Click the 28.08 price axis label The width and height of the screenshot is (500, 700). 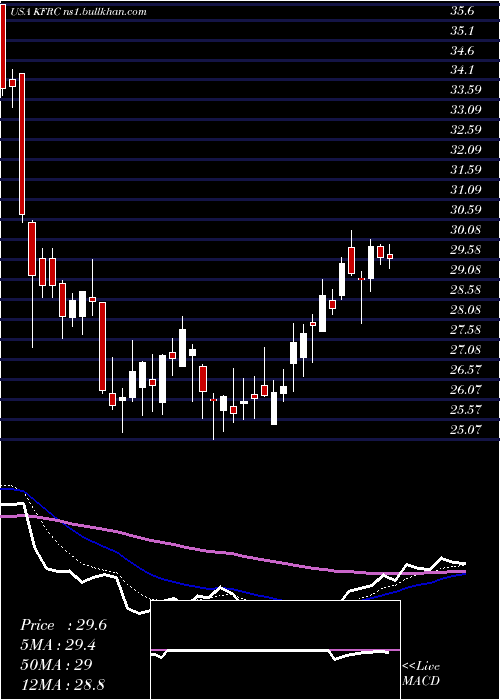point(465,310)
